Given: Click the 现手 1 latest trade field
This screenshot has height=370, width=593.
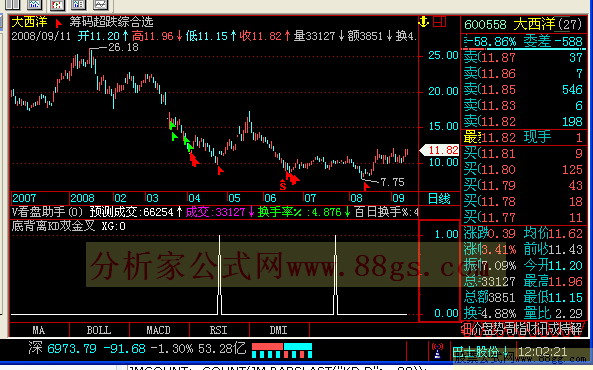Looking at the screenshot, I should coord(553,137).
